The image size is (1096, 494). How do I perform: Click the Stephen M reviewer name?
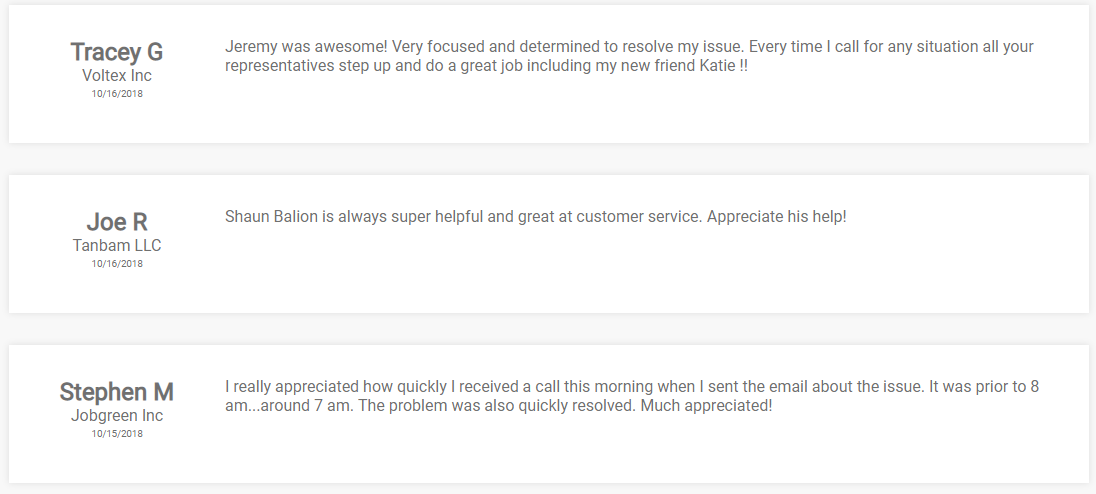click(x=117, y=392)
